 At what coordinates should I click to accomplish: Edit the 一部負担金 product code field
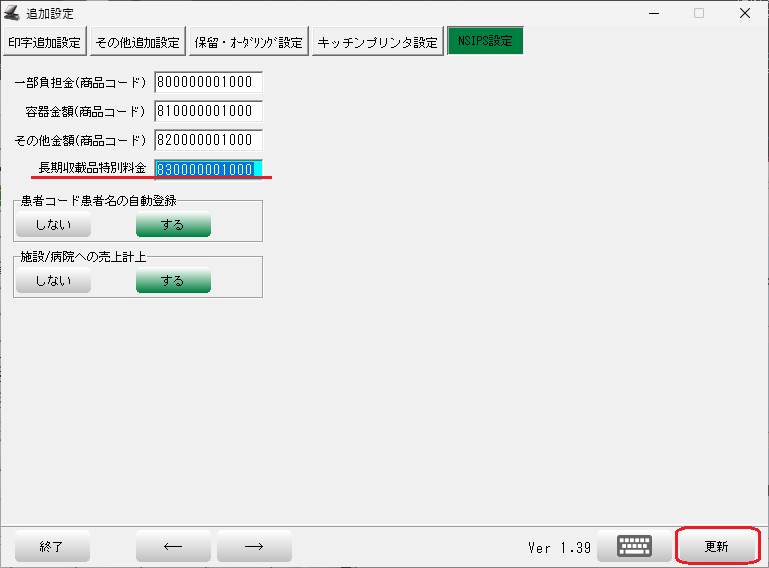pyautogui.click(x=208, y=82)
